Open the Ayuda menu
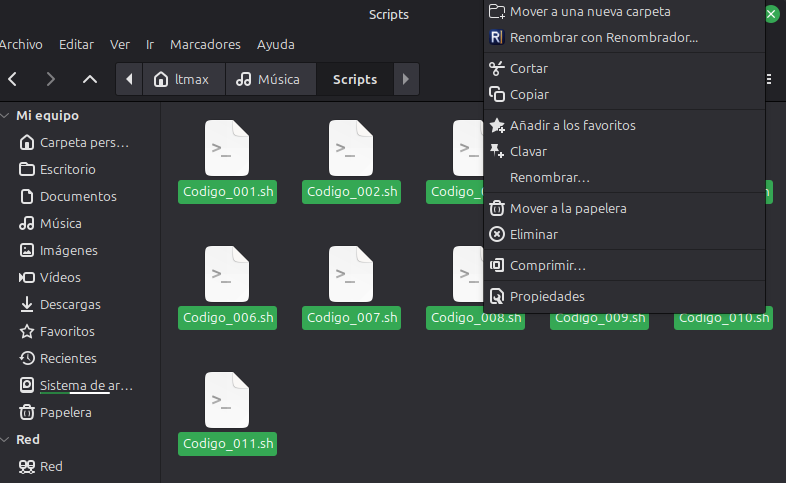786x483 pixels. 276,45
